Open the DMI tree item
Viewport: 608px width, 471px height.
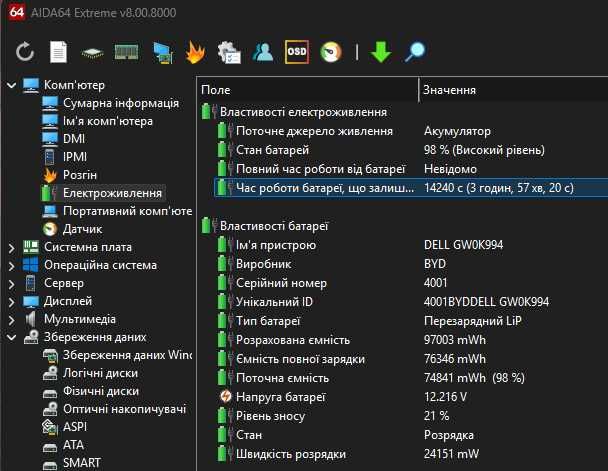tap(74, 139)
